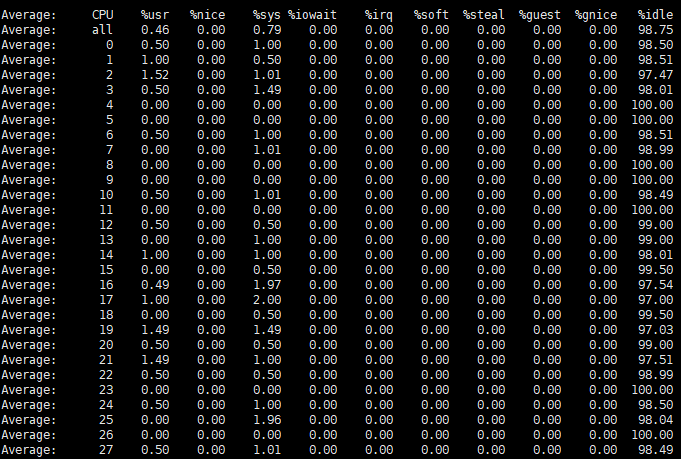Click the CPU number 5 label
681x459 pixels.
(x=109, y=120)
